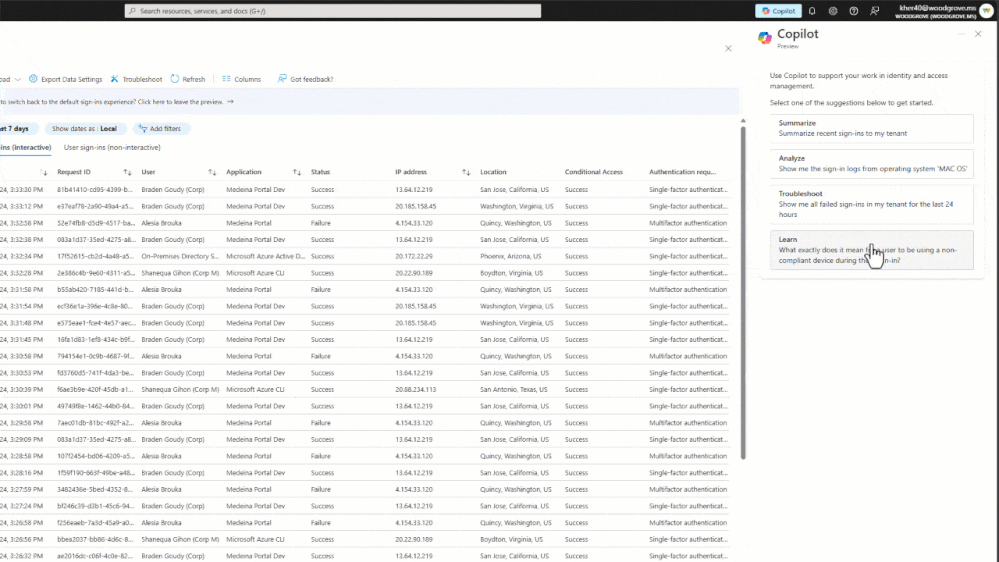The image size is (999, 562).
Task: Click the Microsoft Azure Active D... application cell
Action: click(265, 256)
